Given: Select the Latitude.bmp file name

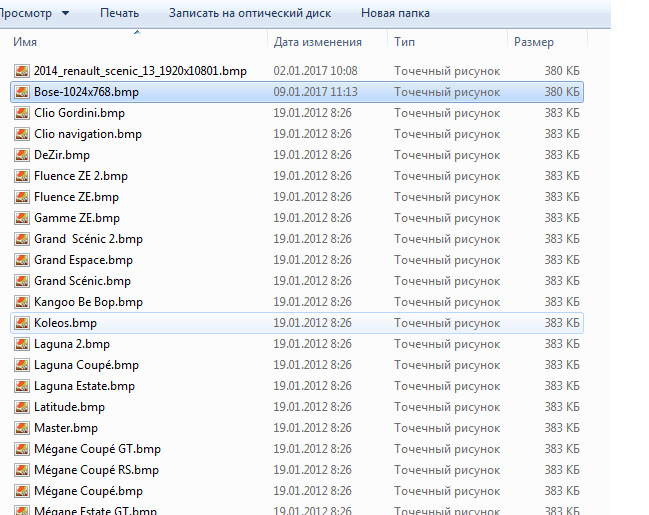Looking at the screenshot, I should (69, 407).
